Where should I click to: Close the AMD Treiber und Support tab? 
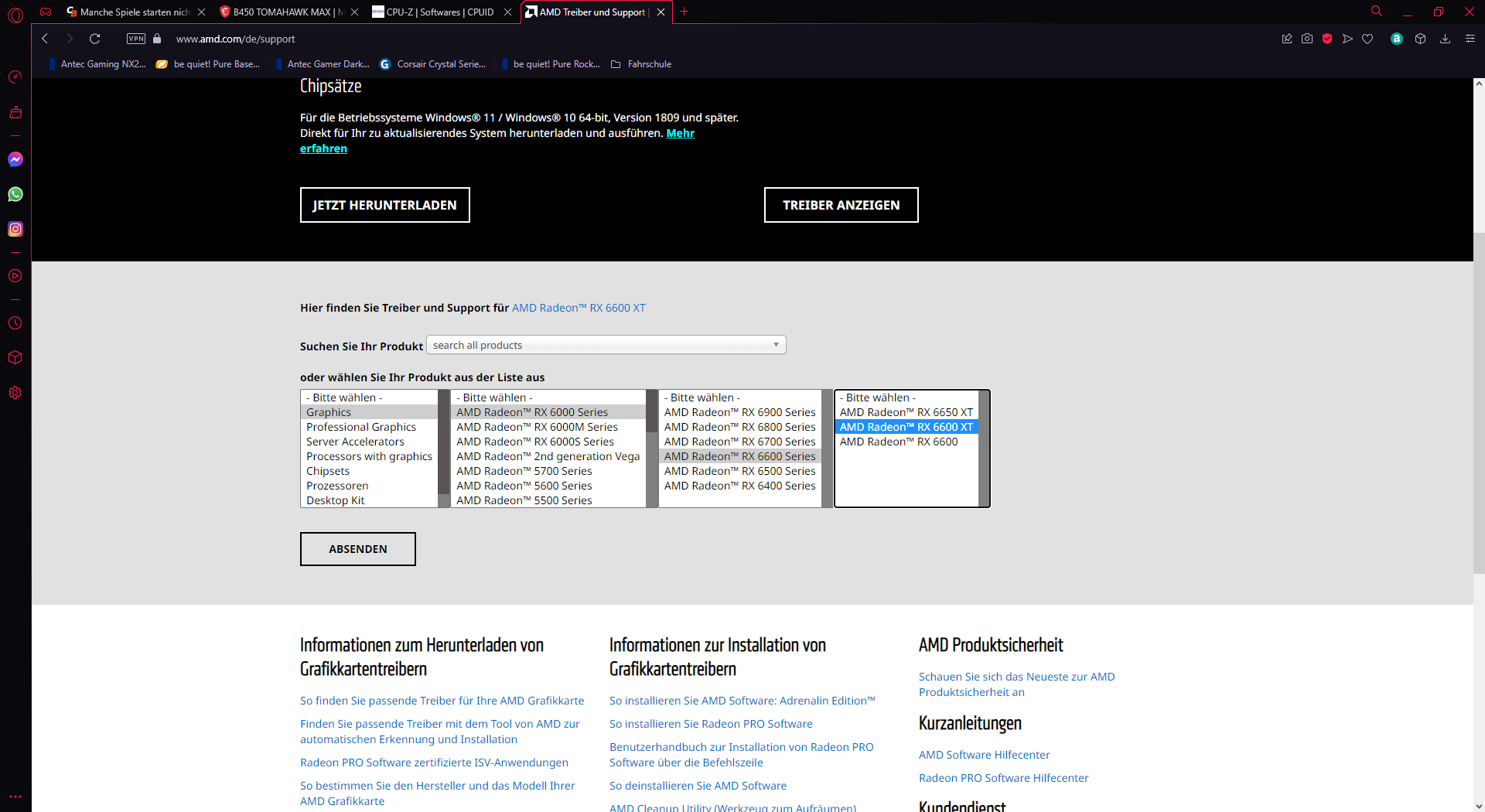tap(661, 12)
